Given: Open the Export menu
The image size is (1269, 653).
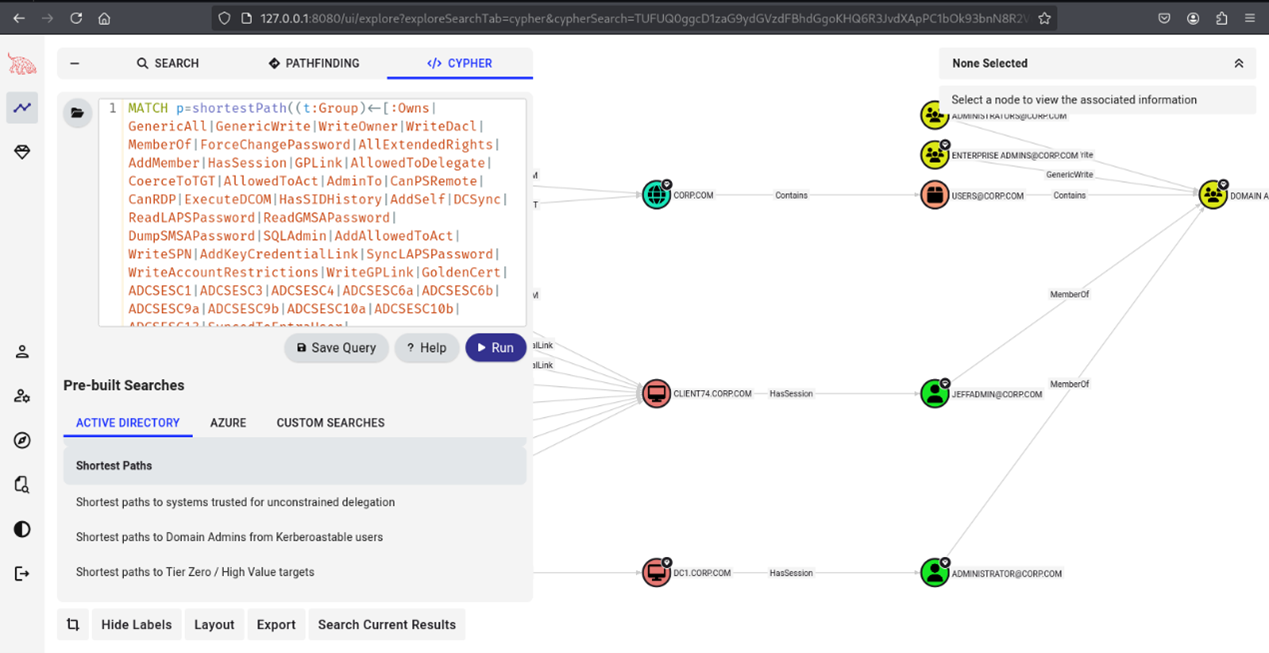Looking at the screenshot, I should [x=276, y=625].
